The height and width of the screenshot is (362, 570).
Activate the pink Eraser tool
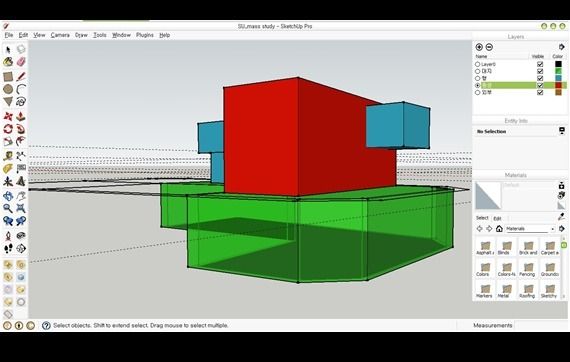click(x=21, y=62)
